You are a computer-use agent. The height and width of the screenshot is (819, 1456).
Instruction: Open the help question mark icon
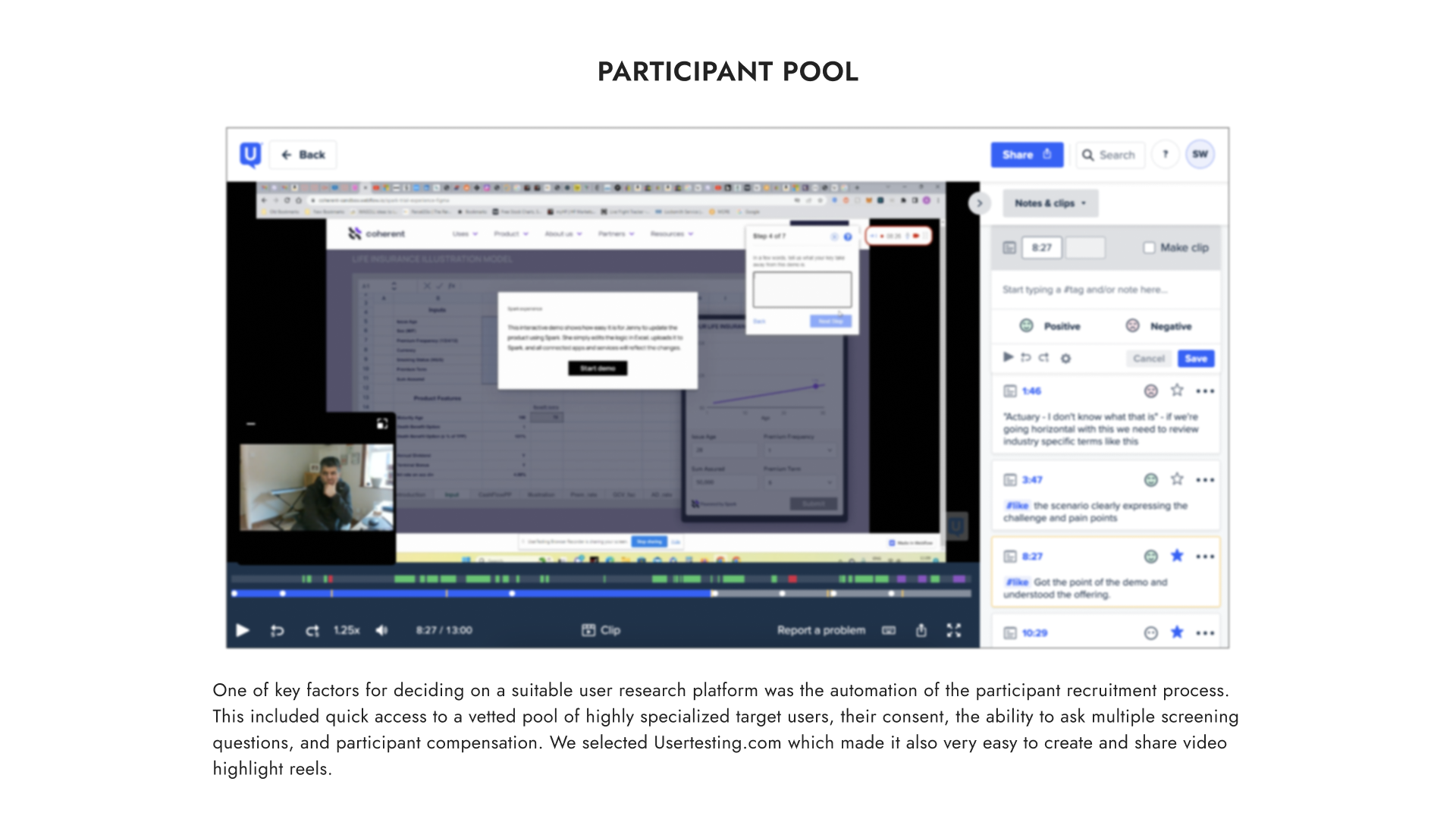coord(1166,154)
